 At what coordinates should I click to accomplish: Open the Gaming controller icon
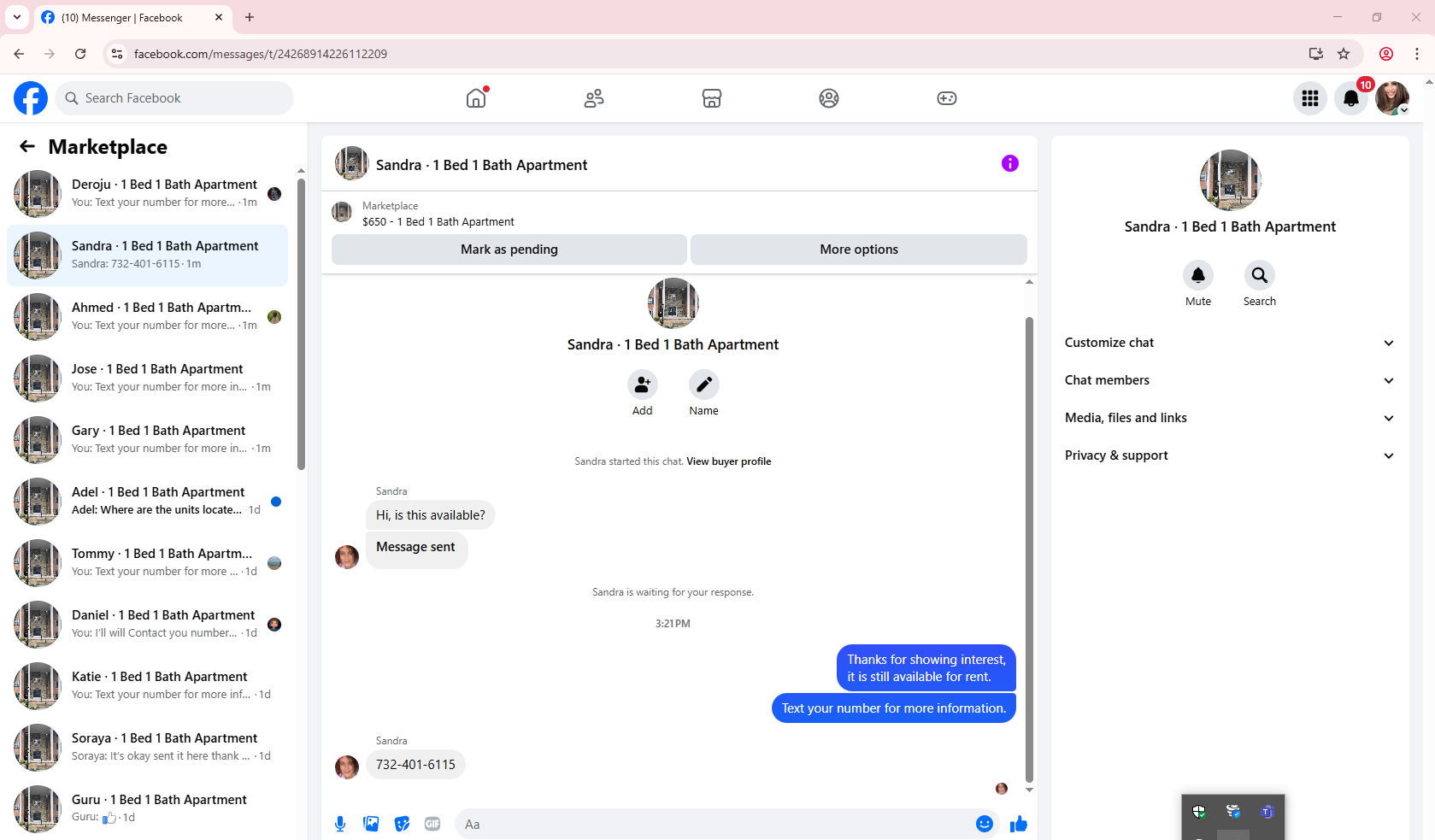click(x=947, y=98)
